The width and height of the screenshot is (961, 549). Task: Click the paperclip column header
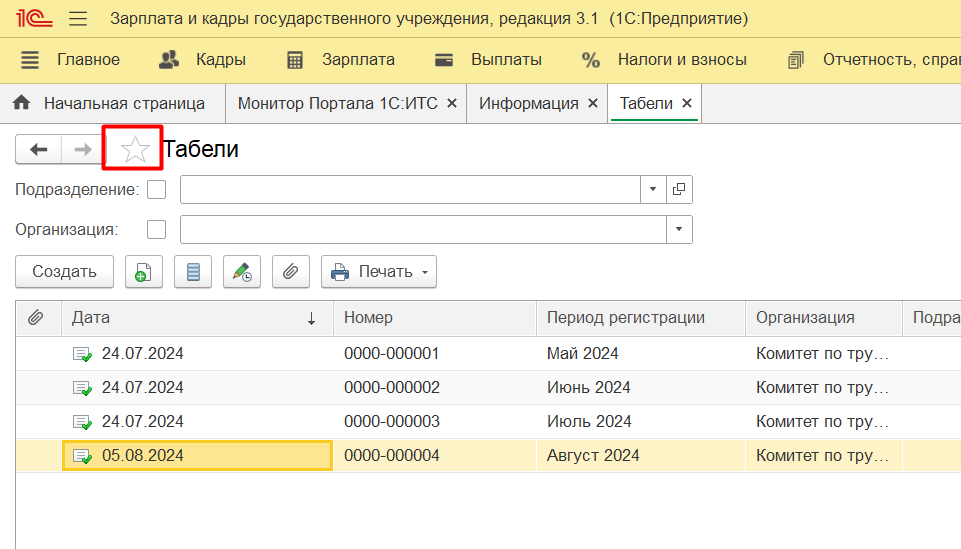pyautogui.click(x=38, y=318)
